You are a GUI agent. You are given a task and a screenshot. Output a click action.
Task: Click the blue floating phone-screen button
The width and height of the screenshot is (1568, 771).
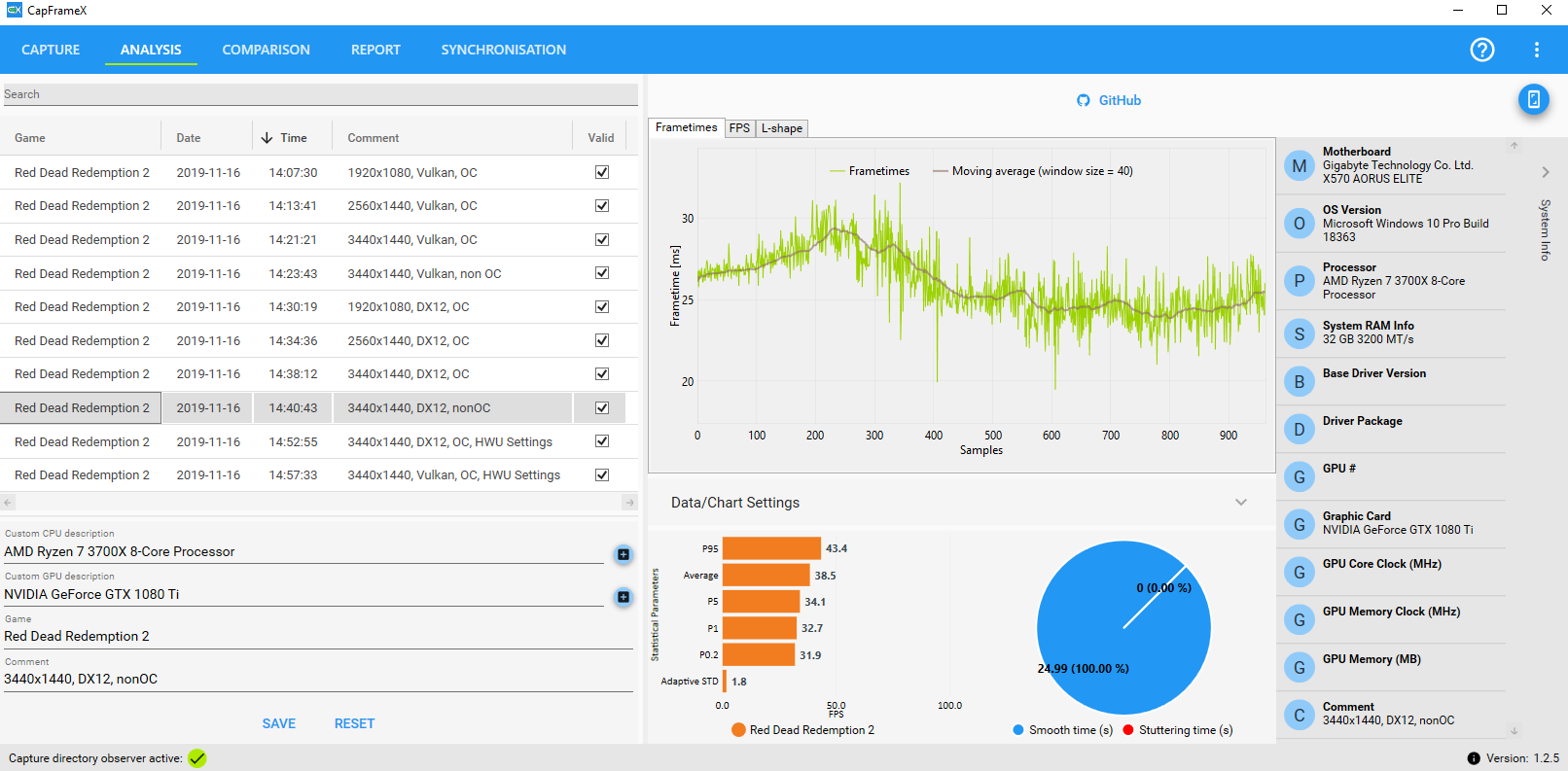pyautogui.click(x=1534, y=99)
